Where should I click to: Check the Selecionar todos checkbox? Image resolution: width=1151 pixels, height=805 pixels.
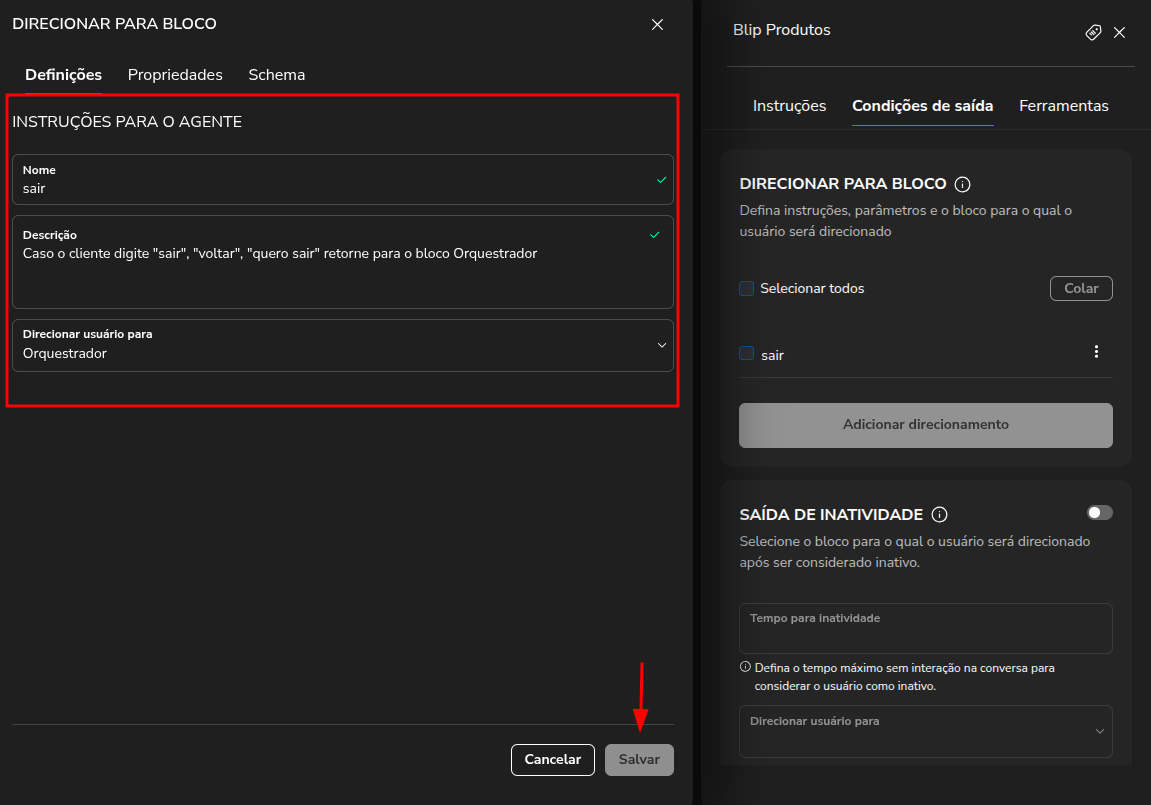coord(746,289)
